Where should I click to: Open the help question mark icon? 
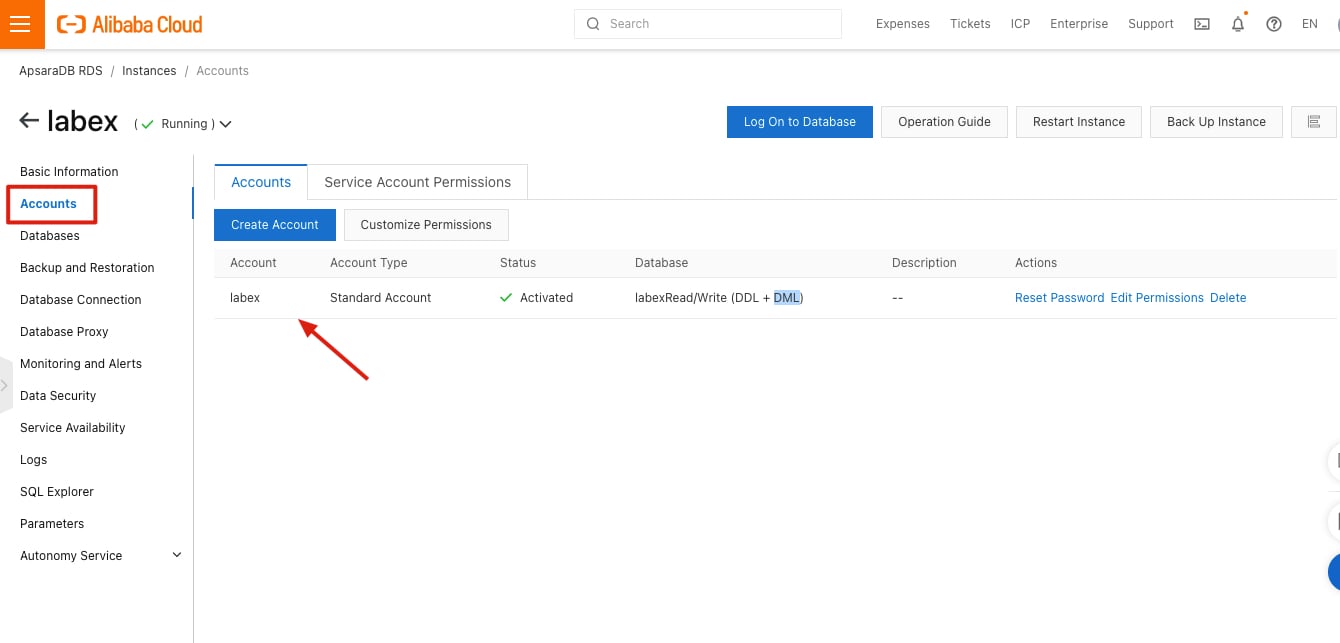[1274, 24]
